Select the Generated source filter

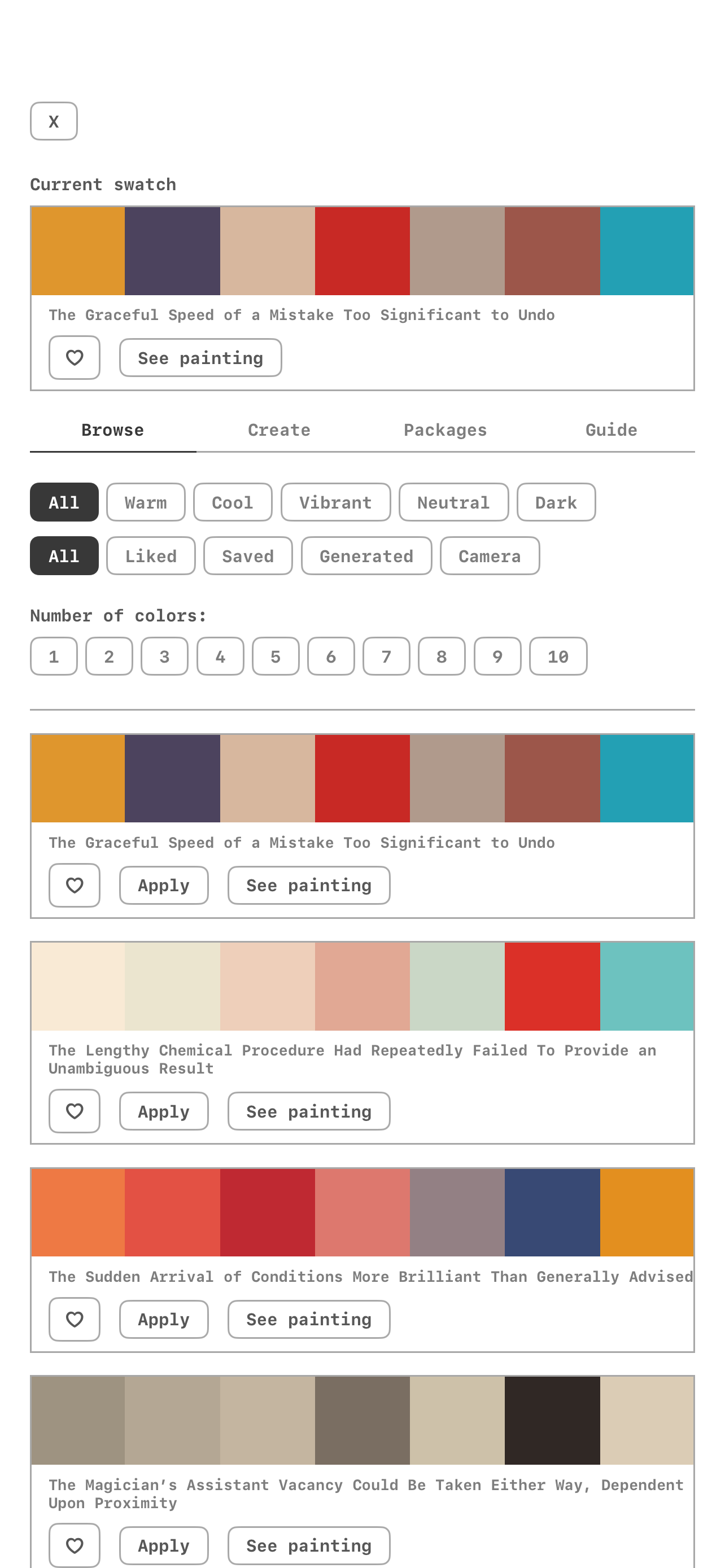point(366,555)
